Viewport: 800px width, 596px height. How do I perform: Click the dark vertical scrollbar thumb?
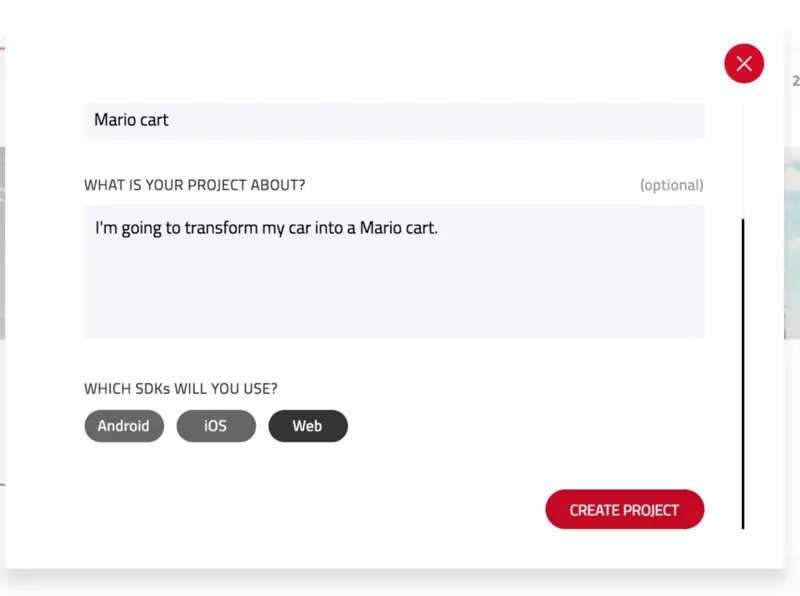[x=743, y=370]
